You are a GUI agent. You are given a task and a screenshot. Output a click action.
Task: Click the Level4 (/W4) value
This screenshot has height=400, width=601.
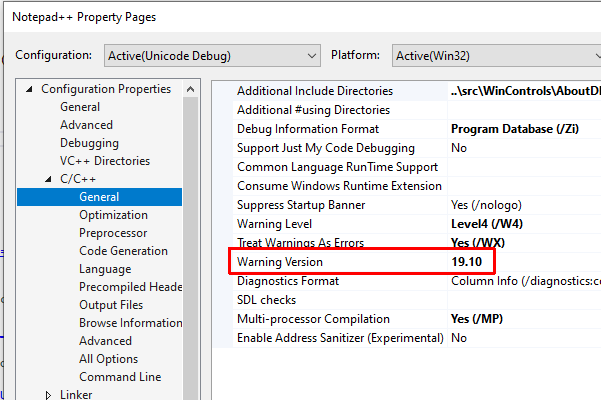click(x=487, y=224)
